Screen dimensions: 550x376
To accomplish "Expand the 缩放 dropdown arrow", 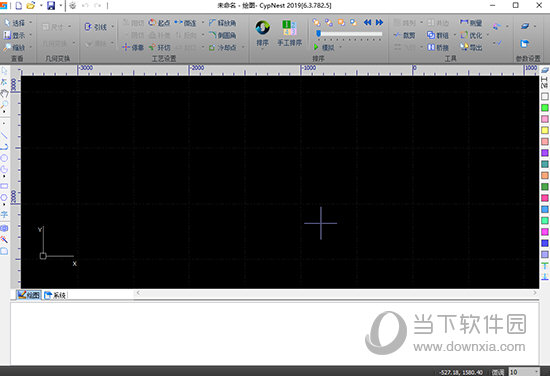I will (x=31, y=47).
